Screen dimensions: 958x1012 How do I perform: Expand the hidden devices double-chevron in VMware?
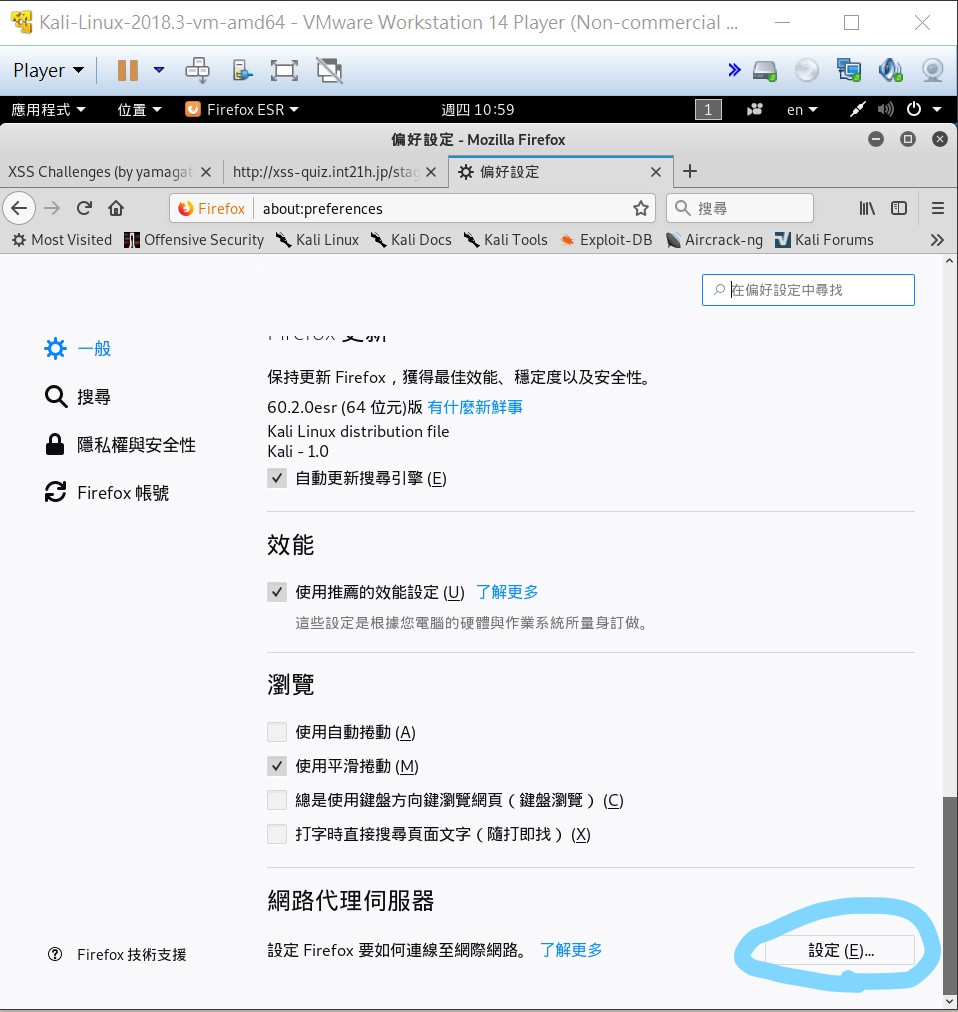tap(734, 70)
